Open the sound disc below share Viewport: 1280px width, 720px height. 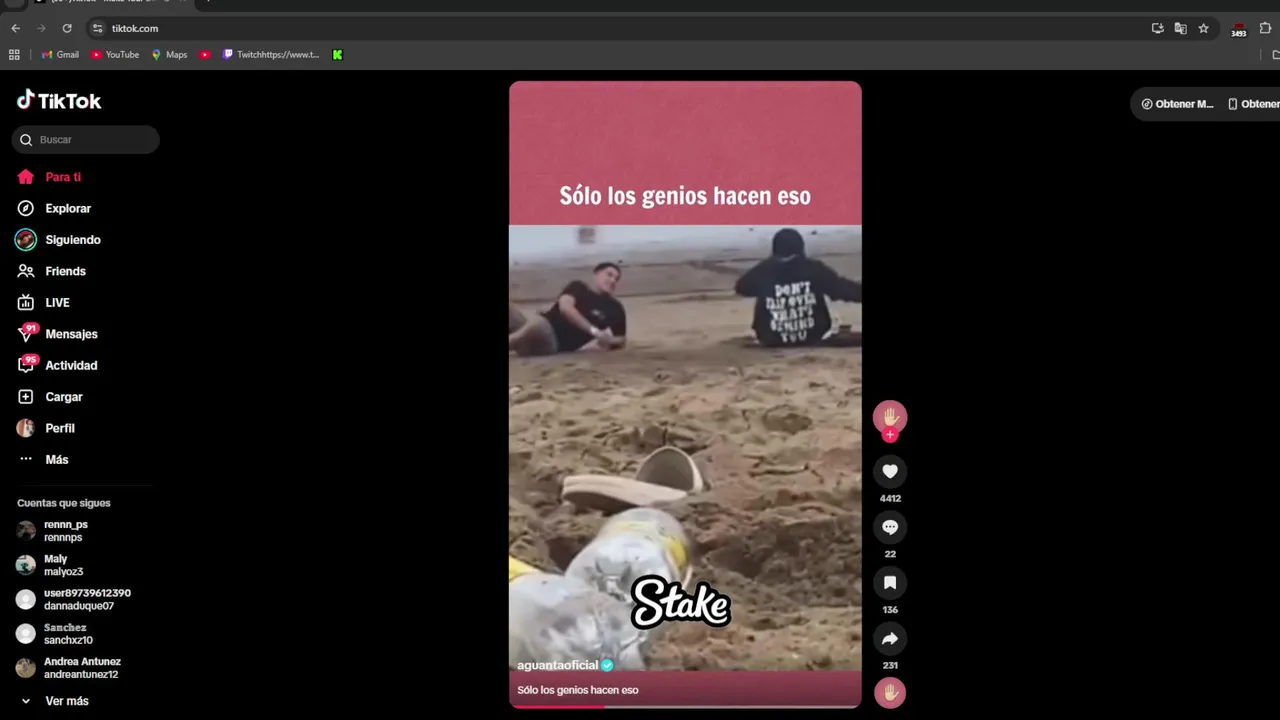(890, 693)
